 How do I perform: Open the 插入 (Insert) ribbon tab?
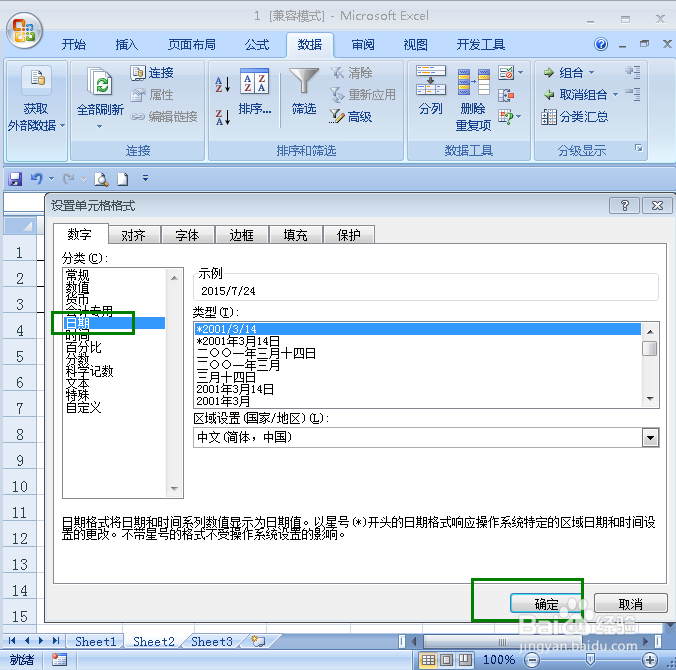[126, 44]
